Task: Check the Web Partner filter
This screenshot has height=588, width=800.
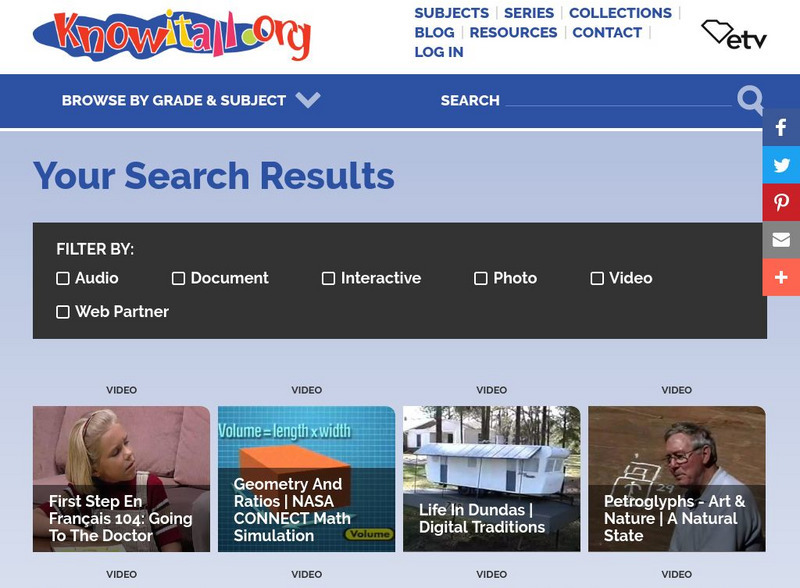Action: [x=63, y=312]
